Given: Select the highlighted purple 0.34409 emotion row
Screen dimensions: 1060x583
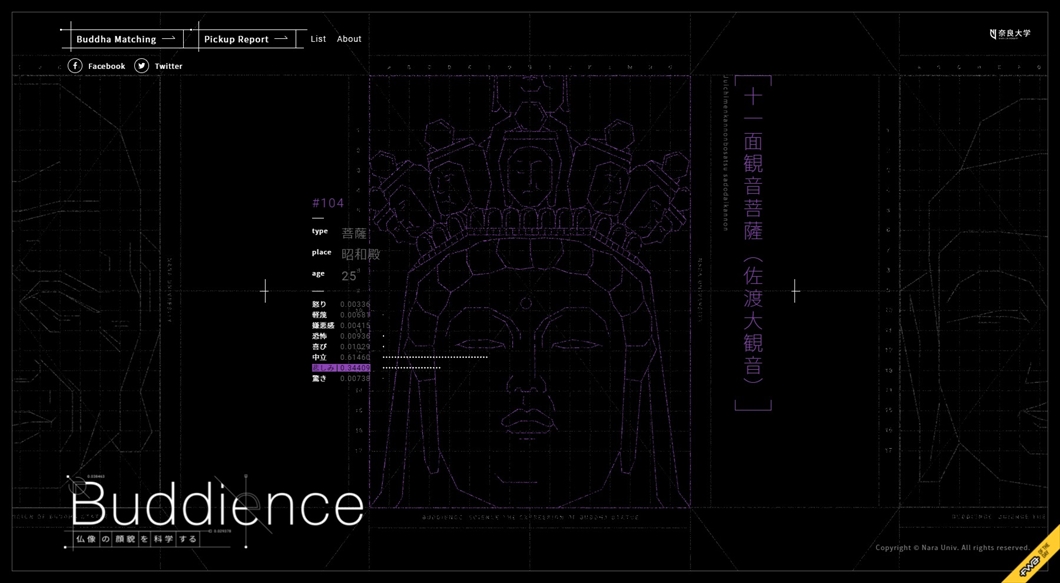Looking at the screenshot, I should coord(341,368).
